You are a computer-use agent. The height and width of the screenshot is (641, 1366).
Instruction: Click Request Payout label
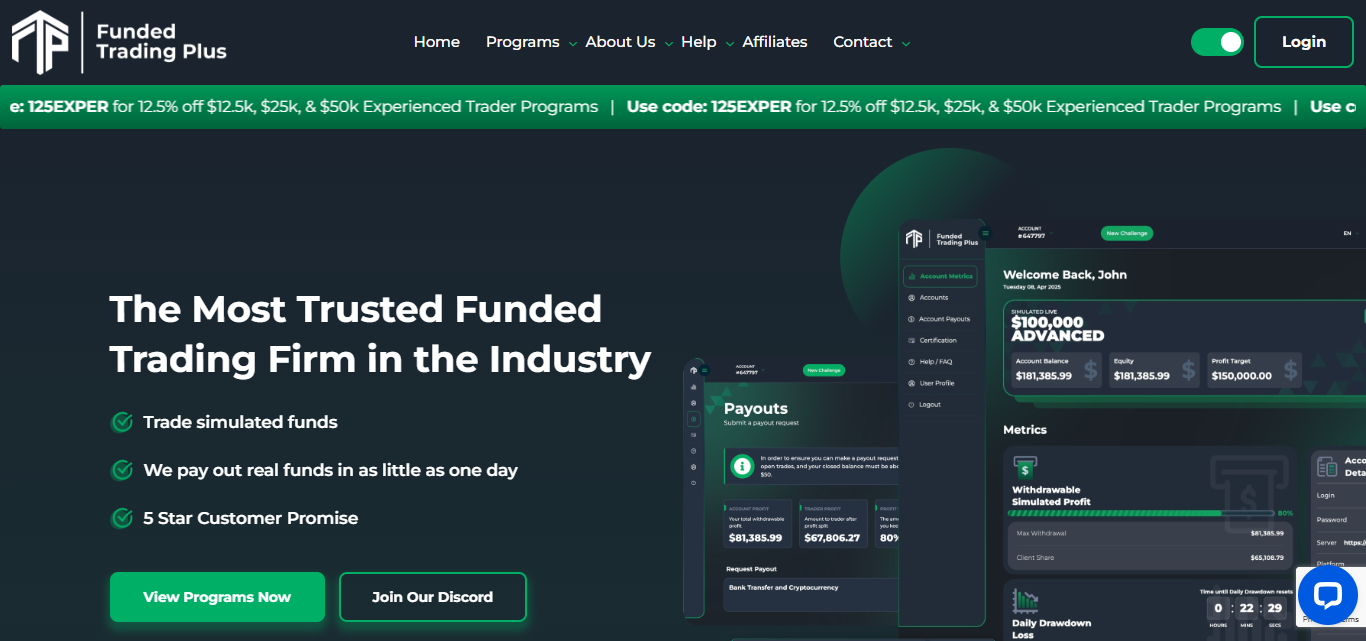click(751, 569)
